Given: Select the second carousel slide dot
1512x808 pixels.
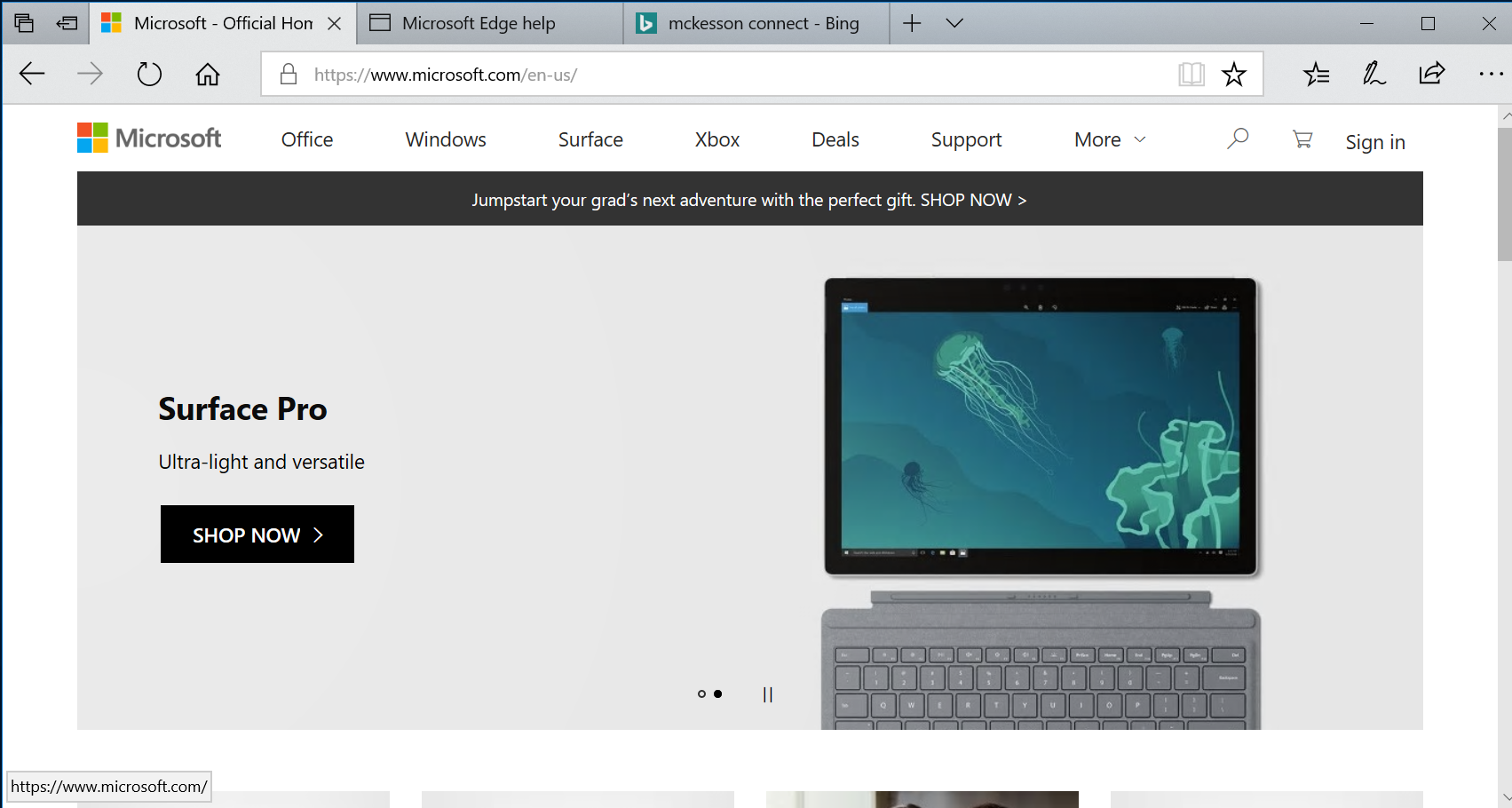Looking at the screenshot, I should tap(718, 694).
